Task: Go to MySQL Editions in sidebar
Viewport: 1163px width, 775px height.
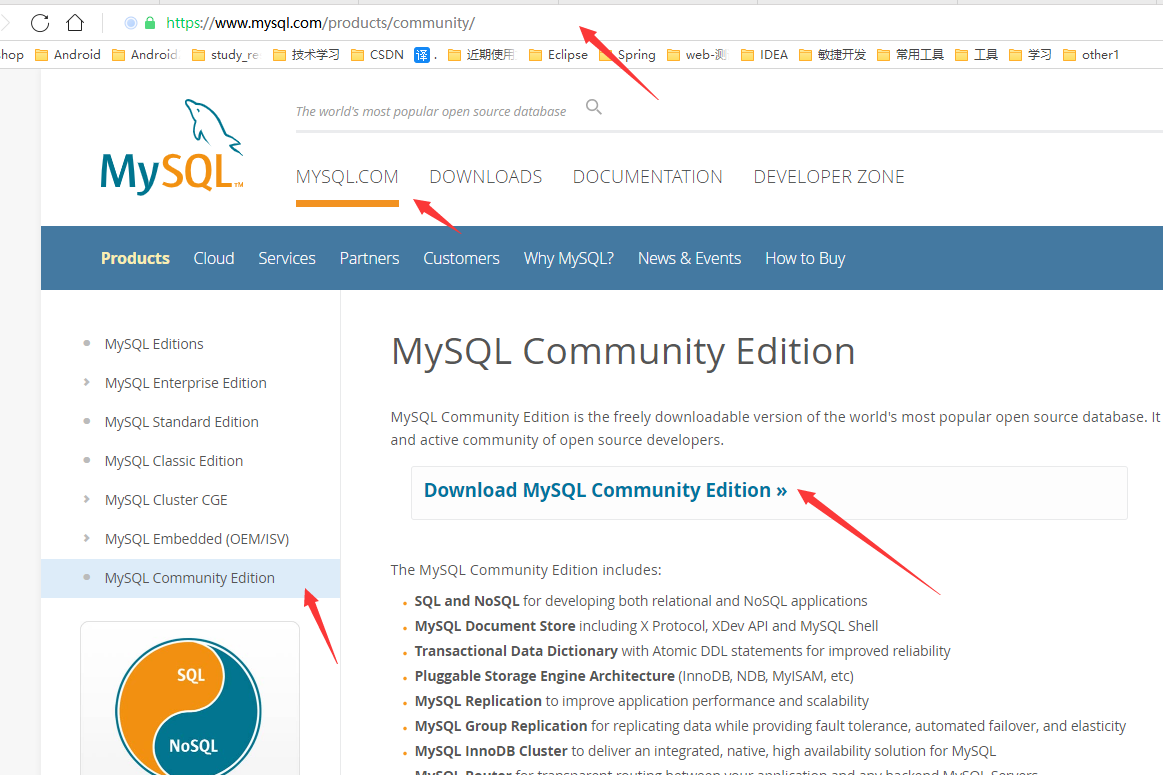Action: [x=154, y=344]
